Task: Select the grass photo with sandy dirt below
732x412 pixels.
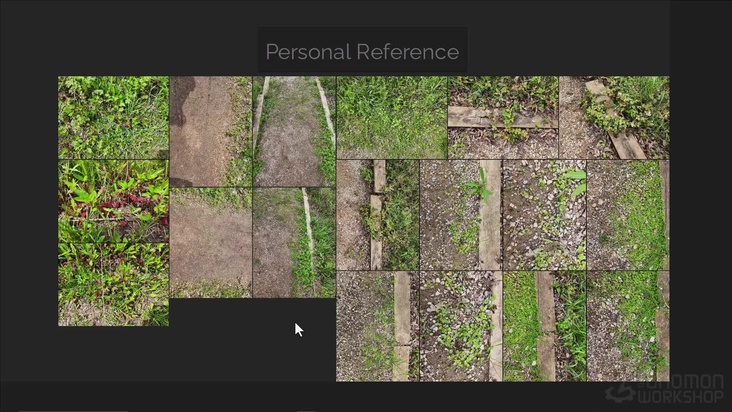Action: (x=113, y=284)
